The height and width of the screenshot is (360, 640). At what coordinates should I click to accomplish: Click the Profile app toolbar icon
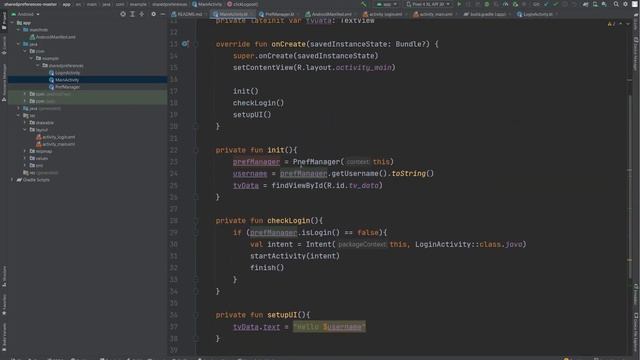pos(506,4)
